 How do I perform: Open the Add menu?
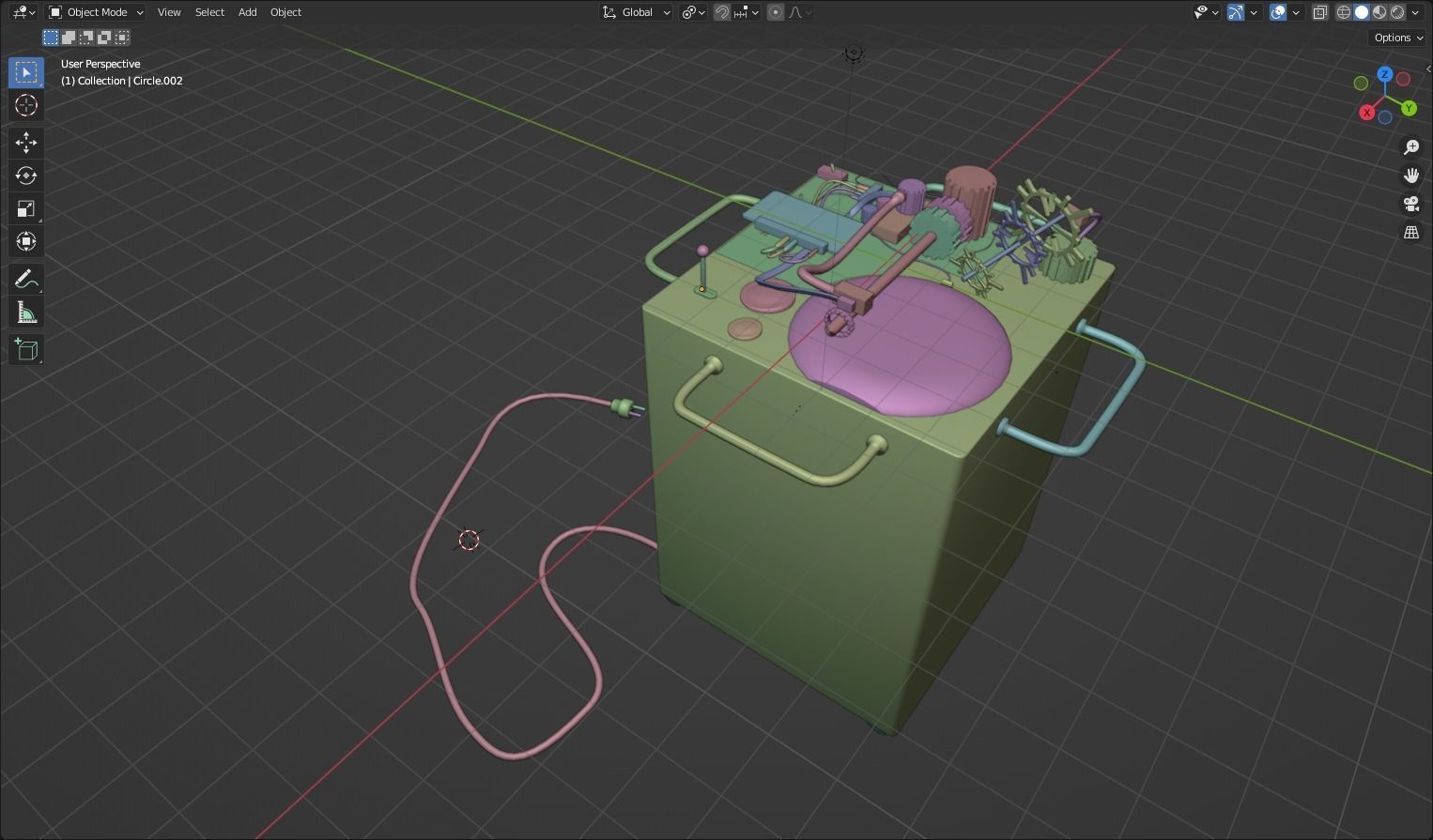pyautogui.click(x=246, y=12)
